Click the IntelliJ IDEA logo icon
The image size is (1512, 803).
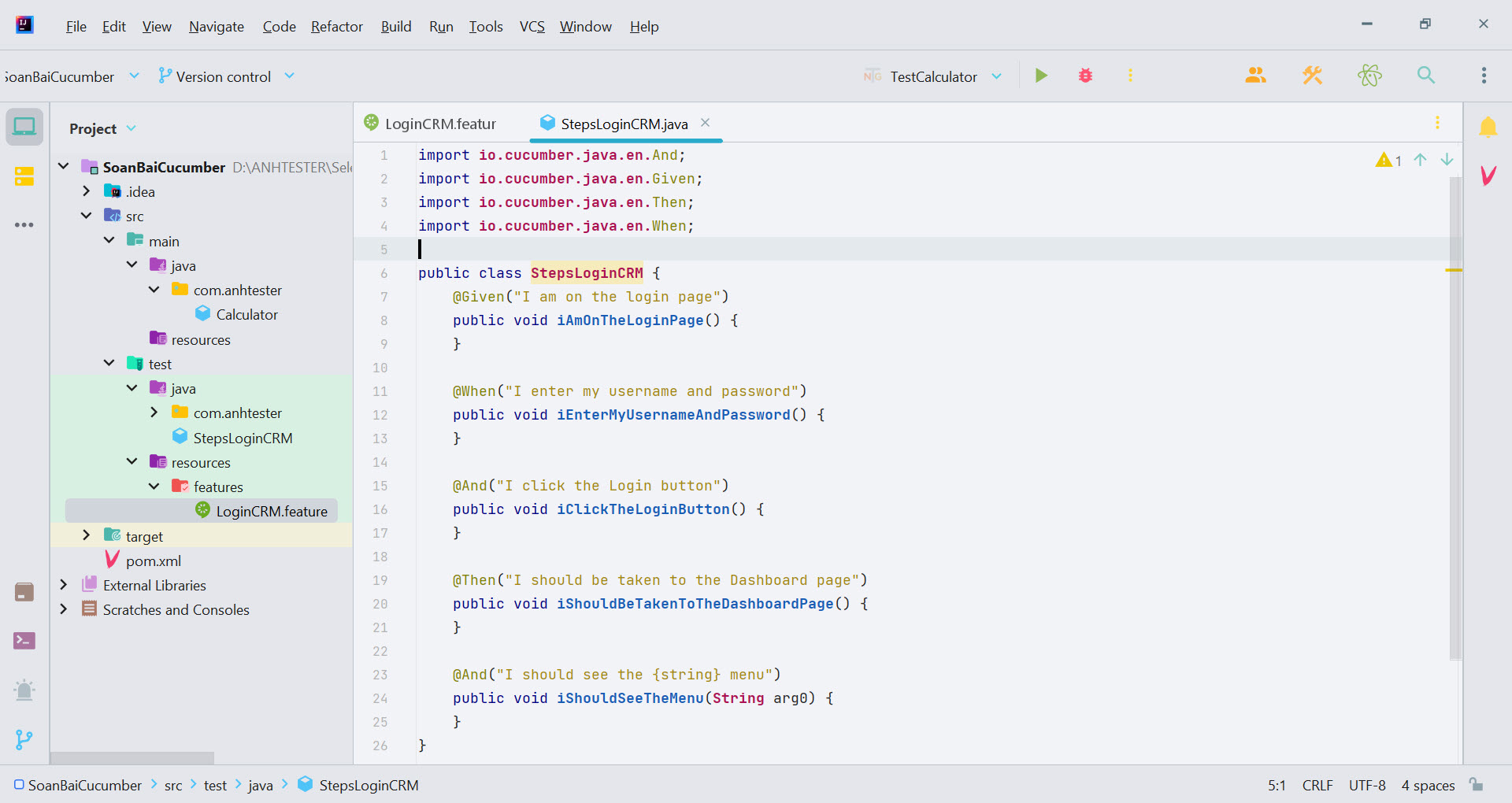(24, 25)
